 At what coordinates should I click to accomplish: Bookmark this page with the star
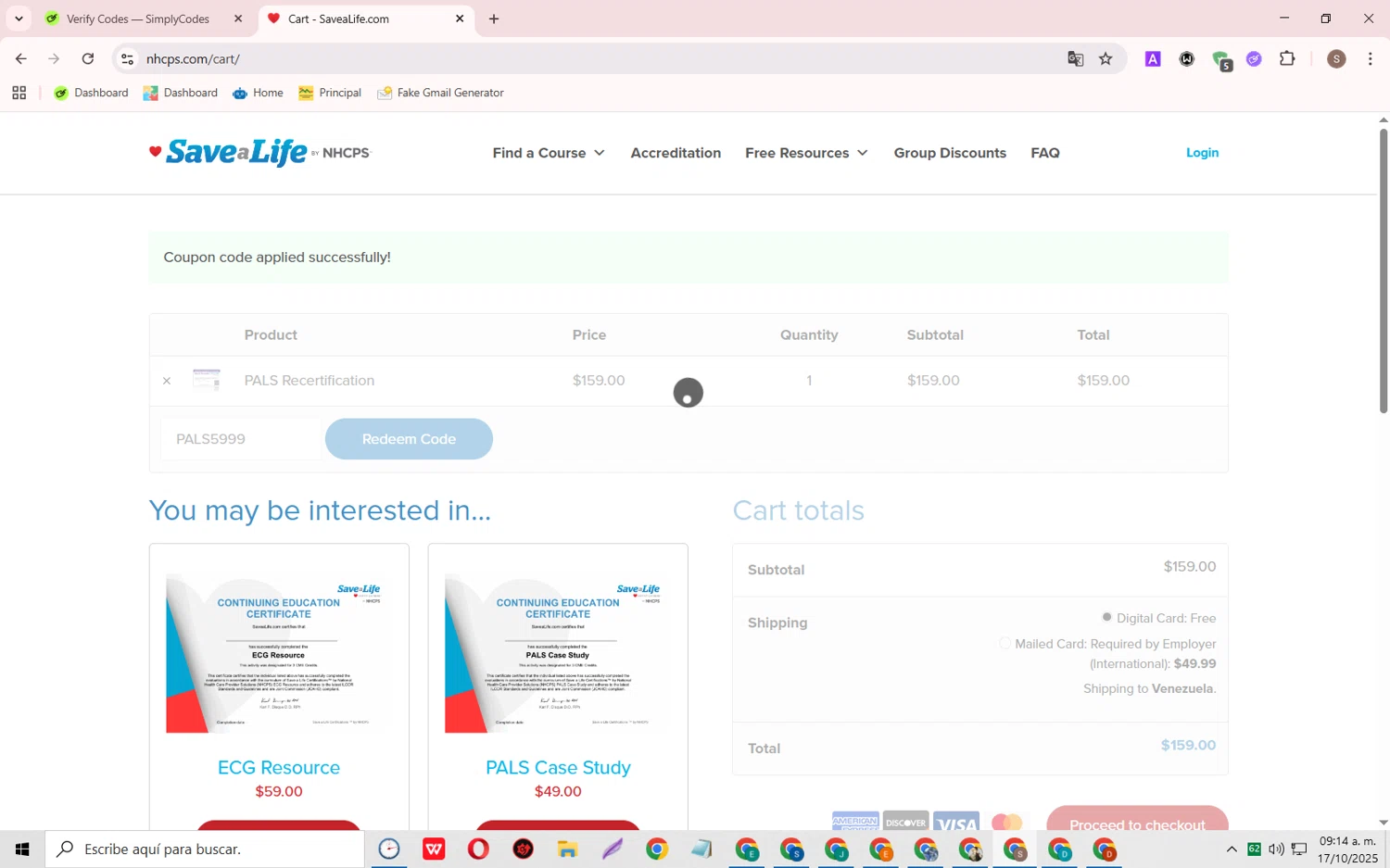[x=1106, y=58]
